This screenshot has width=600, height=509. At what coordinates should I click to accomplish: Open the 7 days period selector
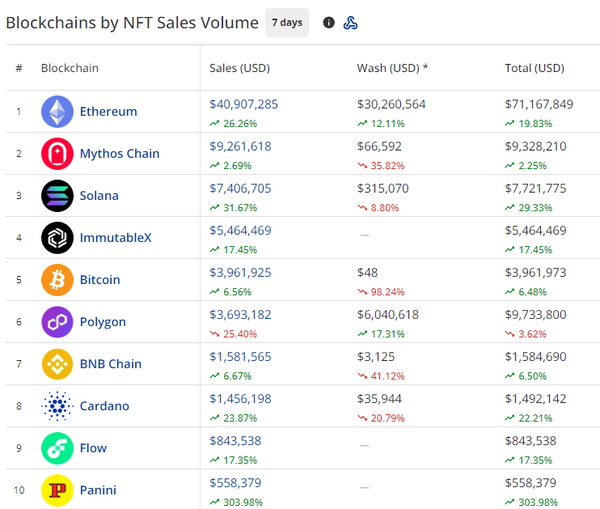tap(287, 23)
